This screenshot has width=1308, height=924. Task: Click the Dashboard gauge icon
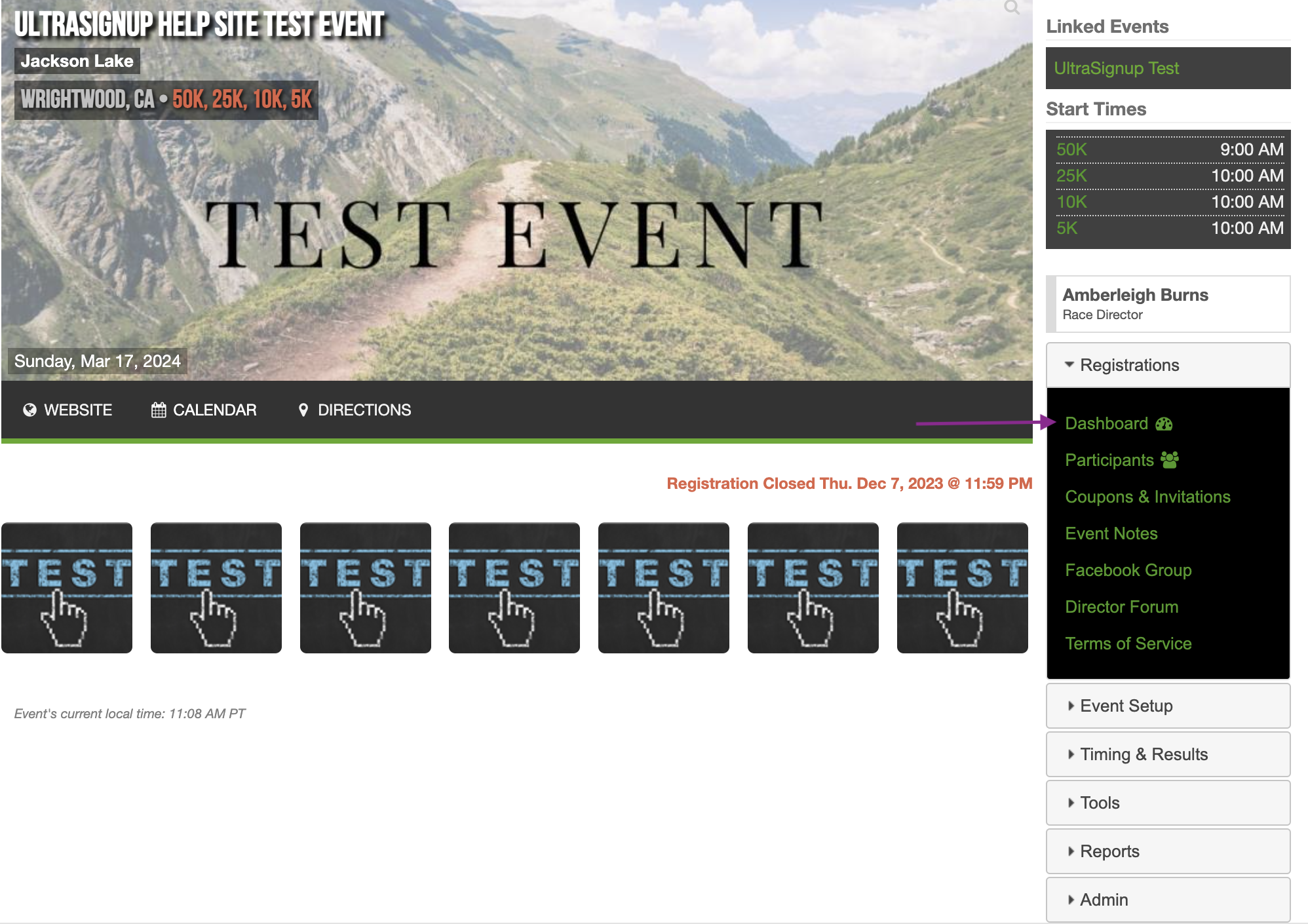pyautogui.click(x=1164, y=424)
